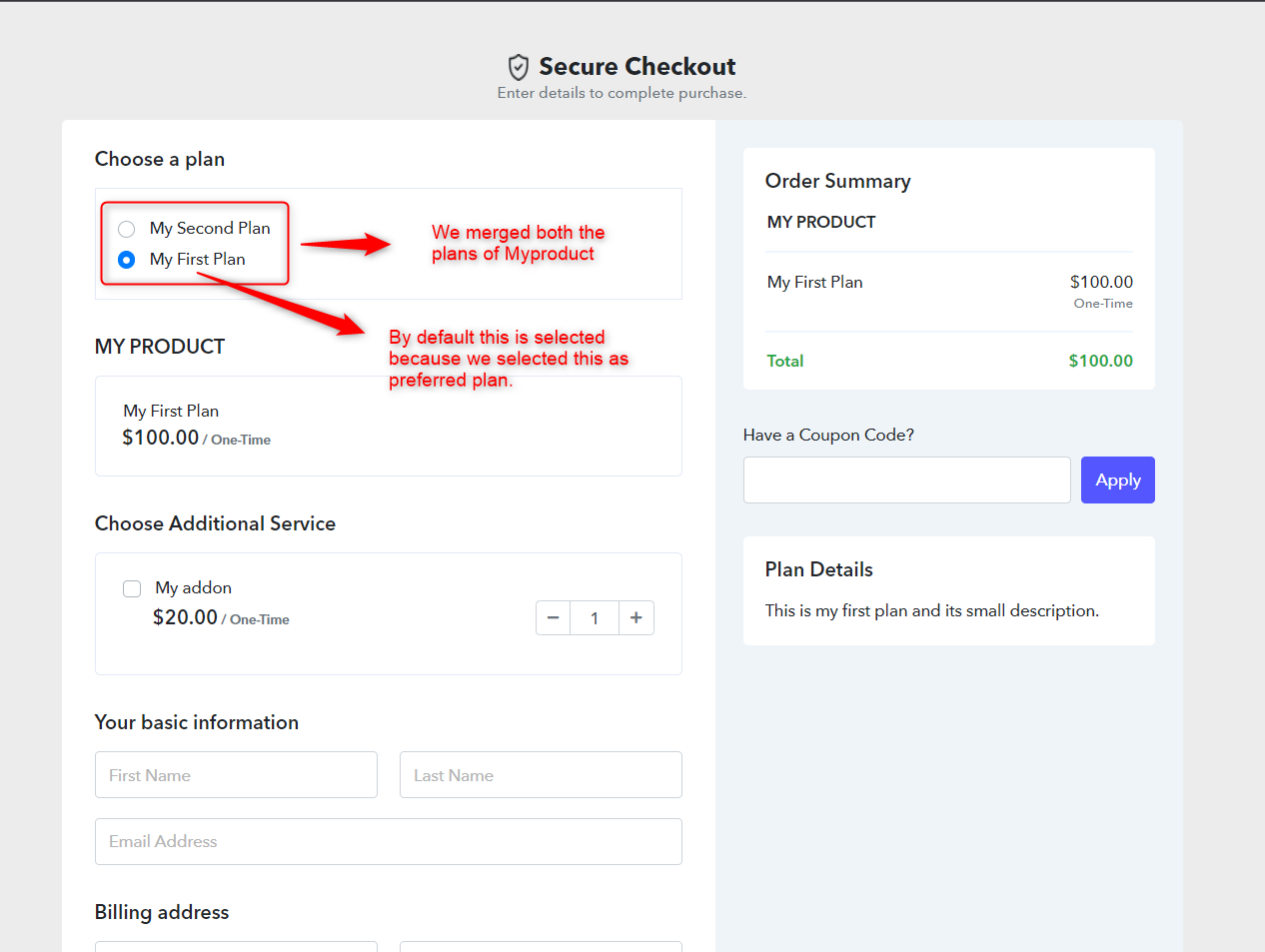Click the Email Address field
The width and height of the screenshot is (1265, 952).
(x=389, y=842)
